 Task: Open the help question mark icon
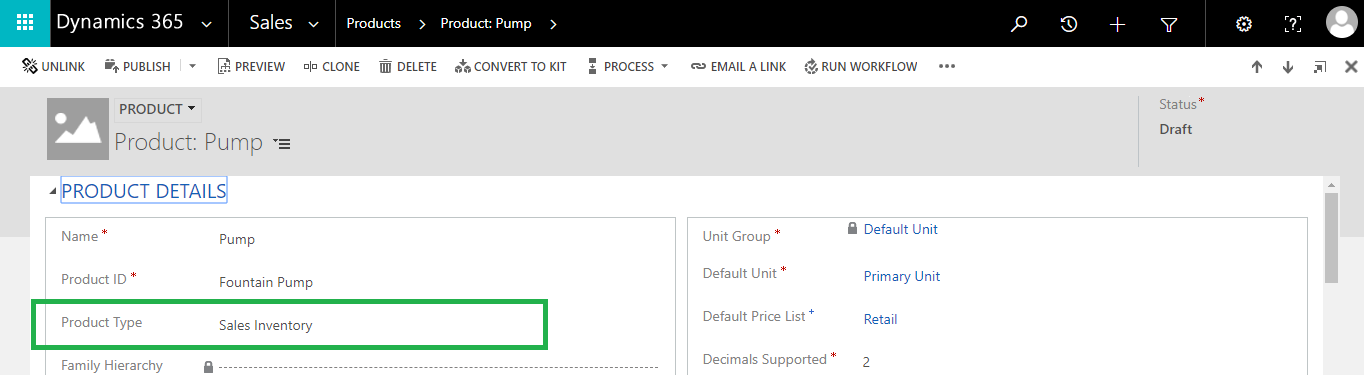pyautogui.click(x=1293, y=24)
